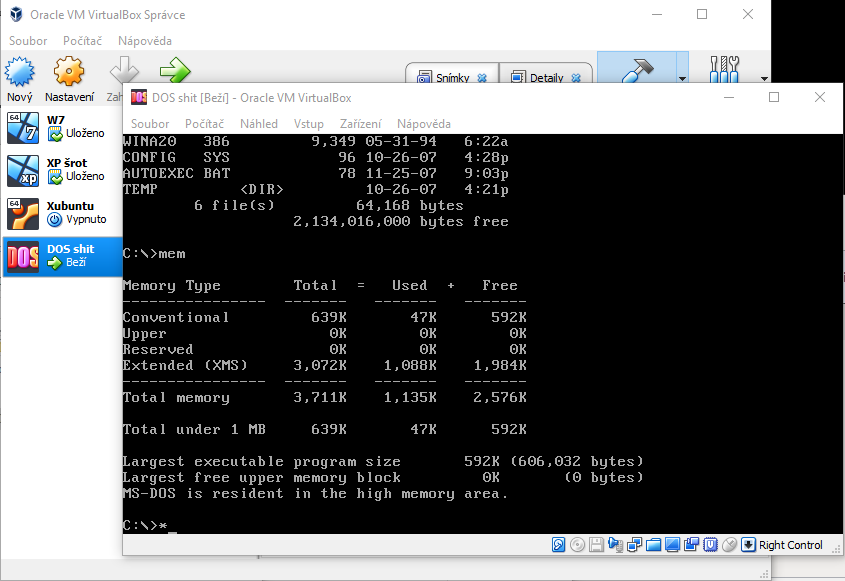
Task: Click the Right Control host key label
Action: pyautogui.click(x=791, y=545)
